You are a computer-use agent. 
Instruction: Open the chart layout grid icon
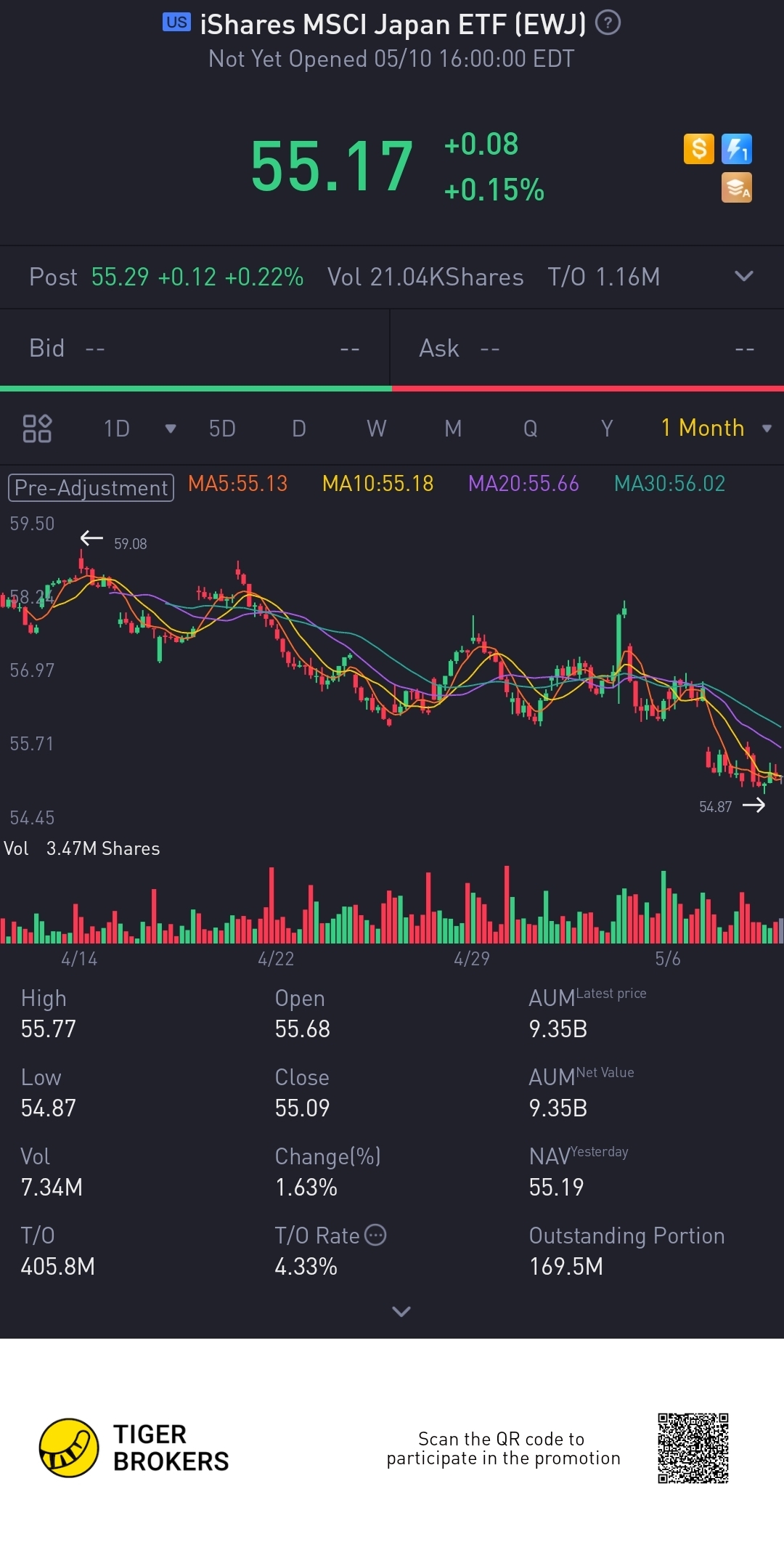click(x=37, y=429)
